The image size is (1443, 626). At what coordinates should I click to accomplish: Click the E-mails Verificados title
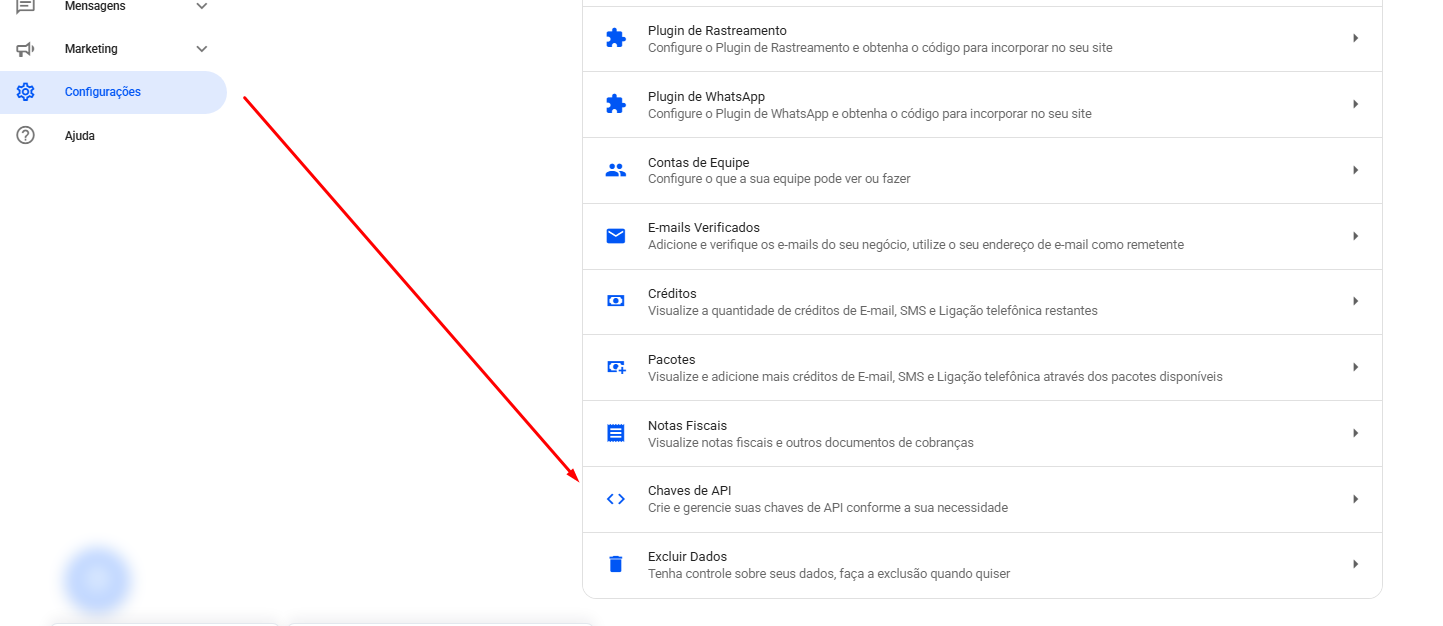click(x=704, y=228)
